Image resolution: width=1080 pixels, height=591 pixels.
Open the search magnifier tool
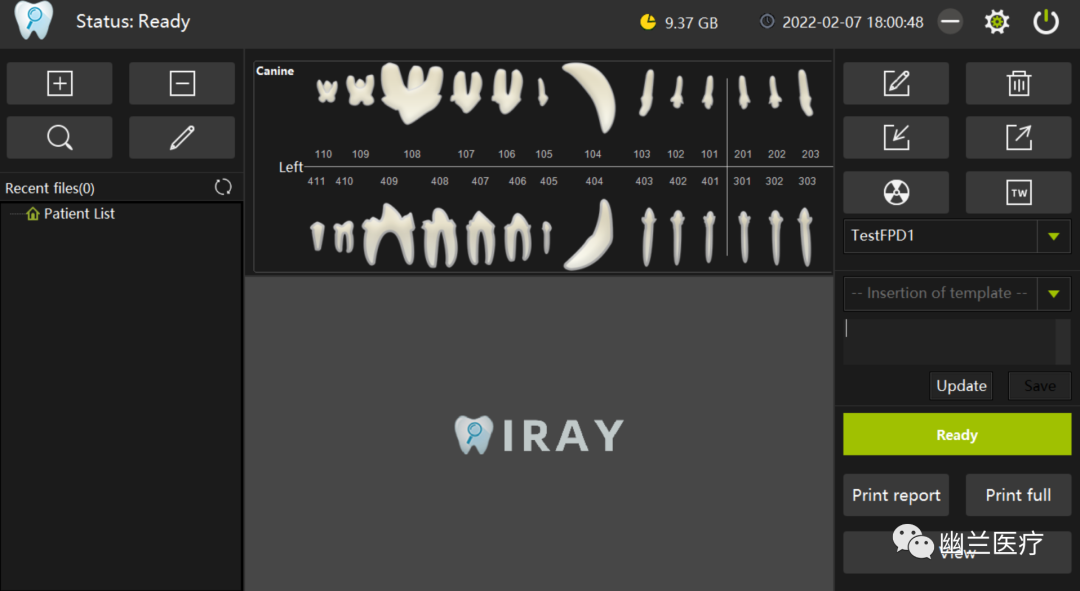pyautogui.click(x=59, y=137)
